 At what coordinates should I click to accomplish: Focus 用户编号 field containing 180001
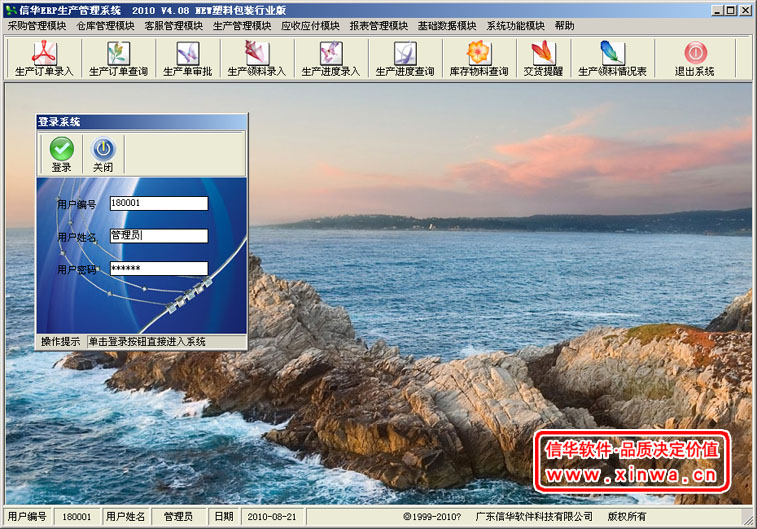[159, 203]
